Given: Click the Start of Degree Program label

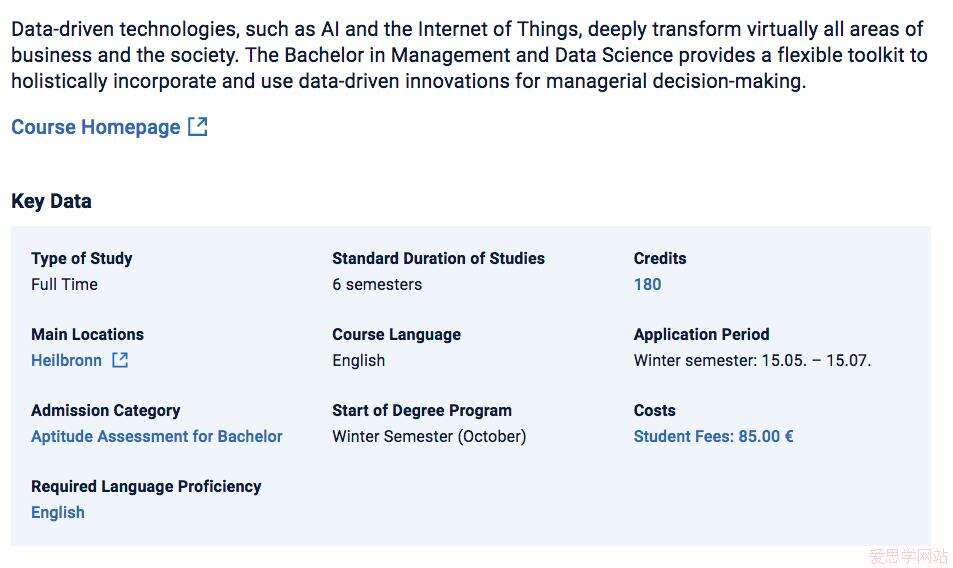Looking at the screenshot, I should (421, 410).
